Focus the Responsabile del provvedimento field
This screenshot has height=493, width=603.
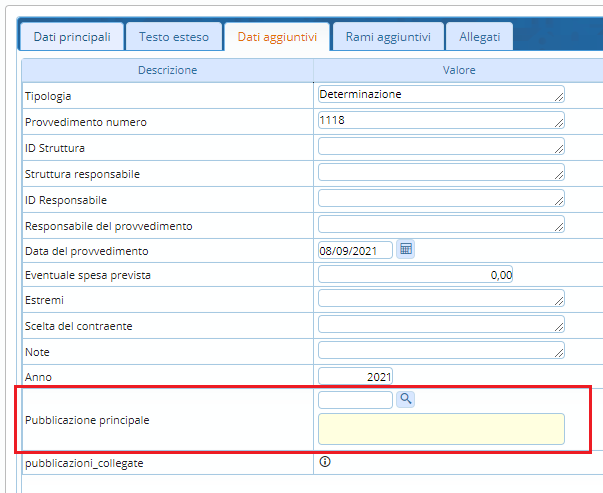click(440, 224)
